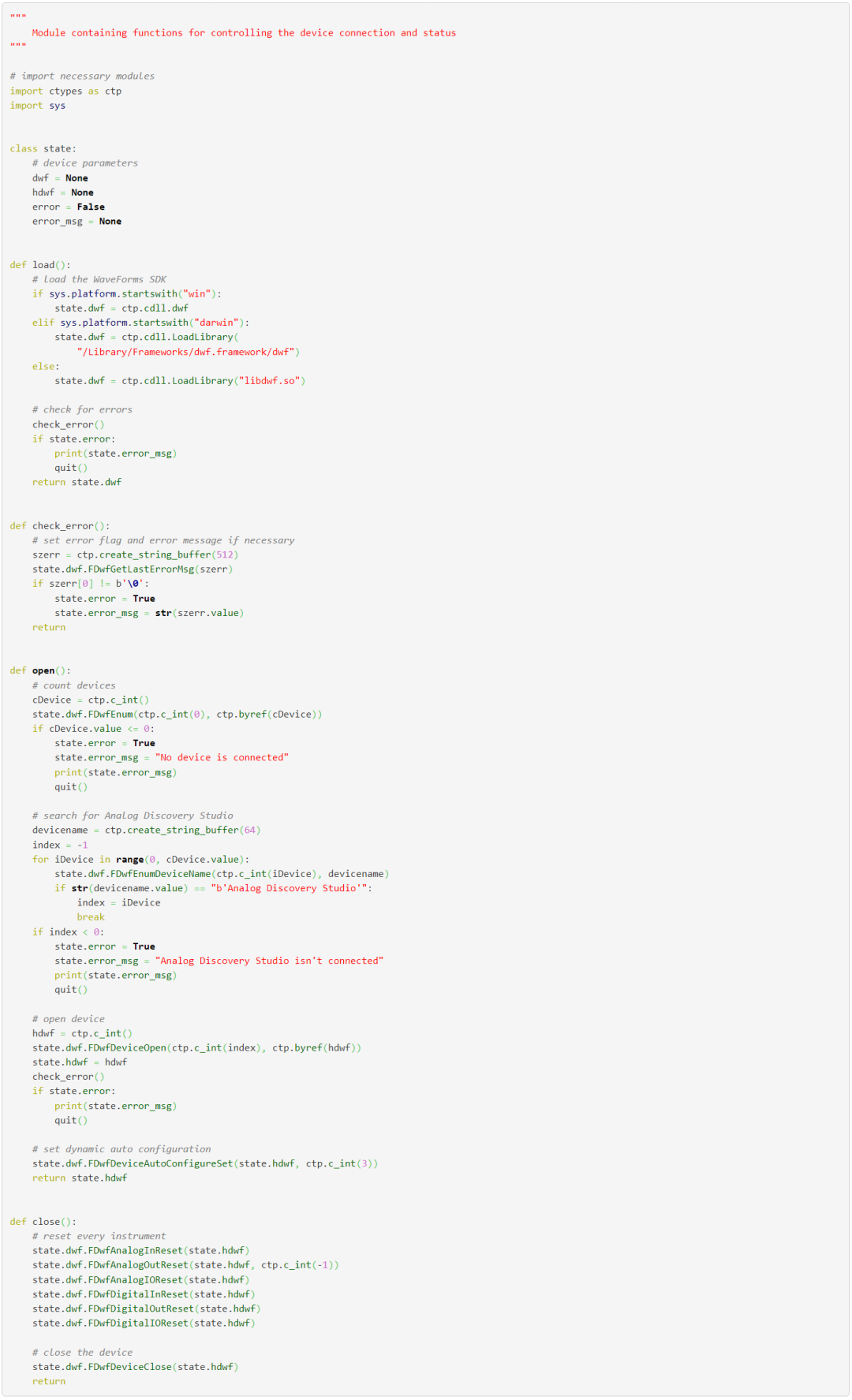
Task: Click the 'import ctypes as ctp' line
Action: click(65, 91)
